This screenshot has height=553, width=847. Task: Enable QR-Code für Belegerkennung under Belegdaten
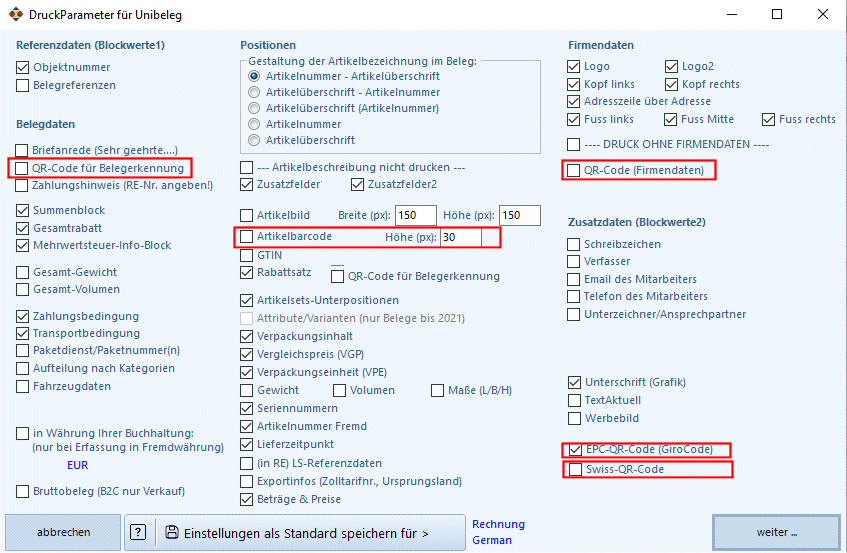pyautogui.click(x=22, y=168)
